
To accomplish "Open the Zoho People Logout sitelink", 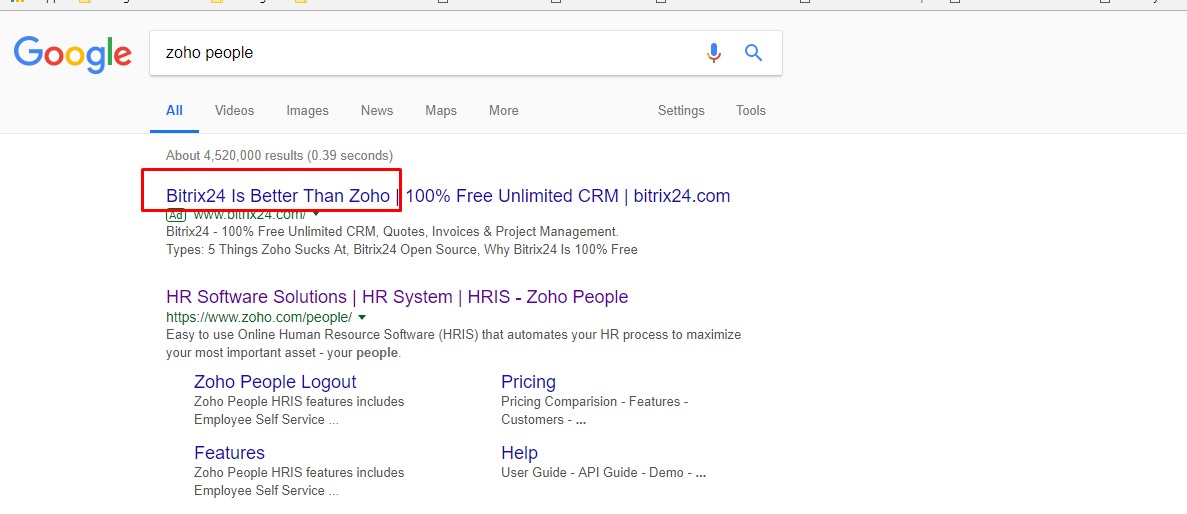I will click(275, 382).
